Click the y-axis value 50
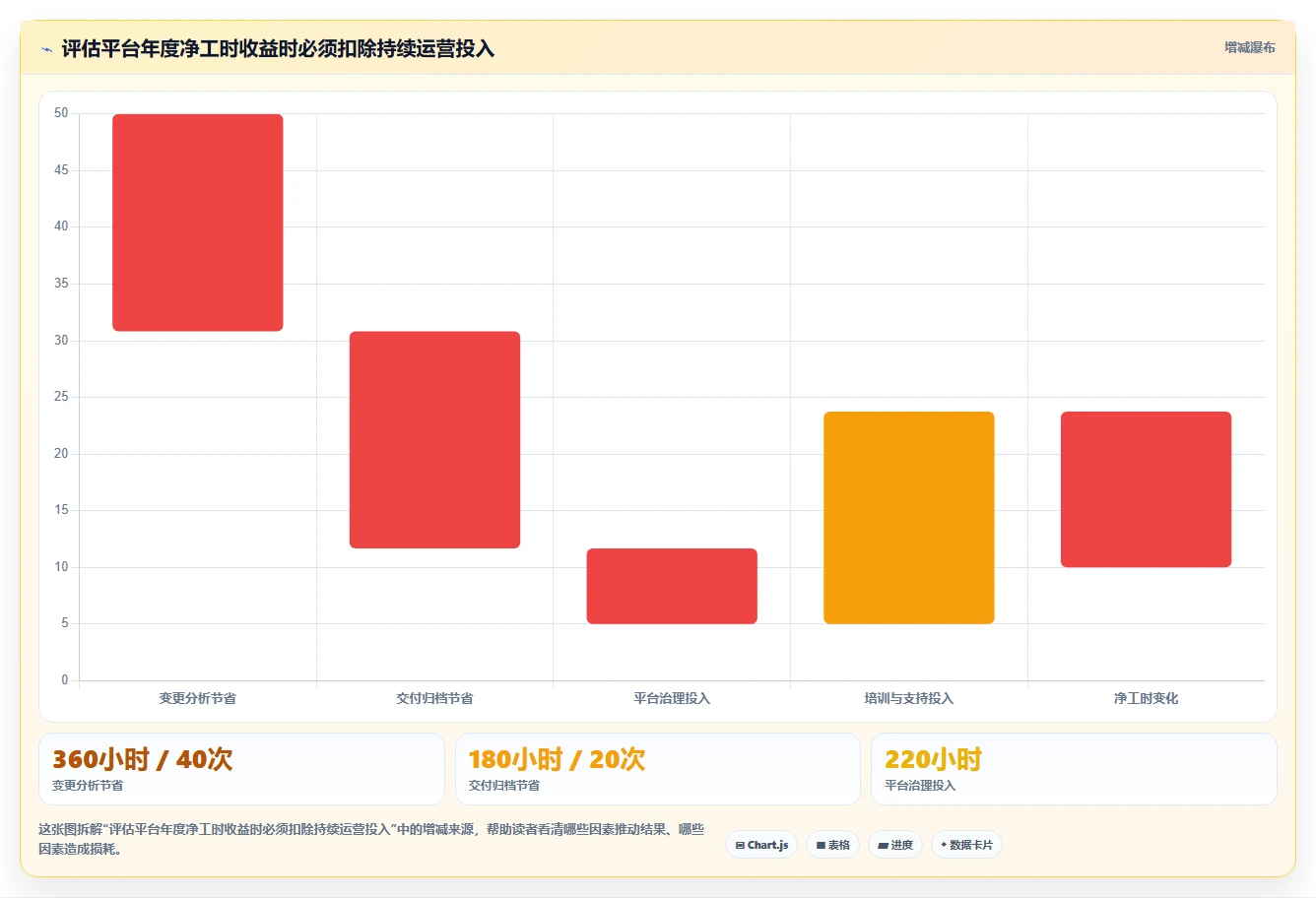1316x898 pixels. [x=61, y=113]
